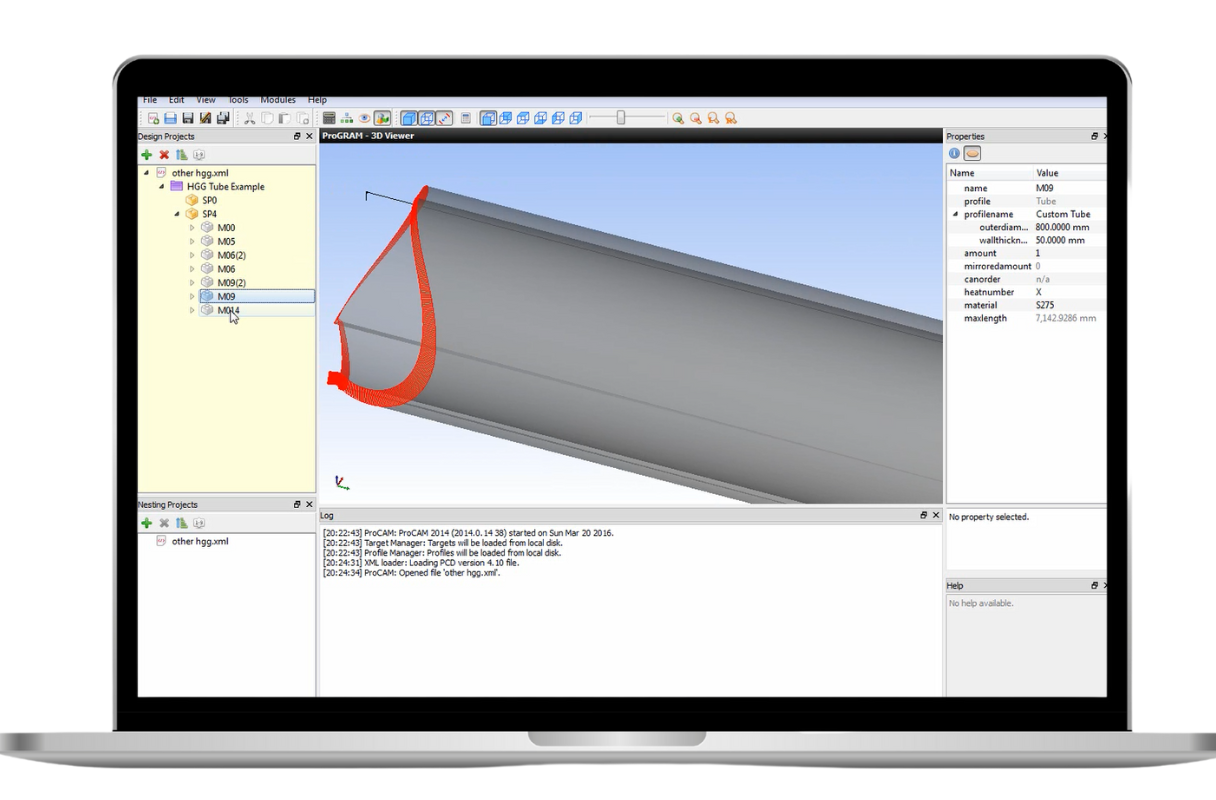Image resolution: width=1216 pixels, height=800 pixels.
Task: Delete the selected project using the red X icon
Action: [163, 154]
